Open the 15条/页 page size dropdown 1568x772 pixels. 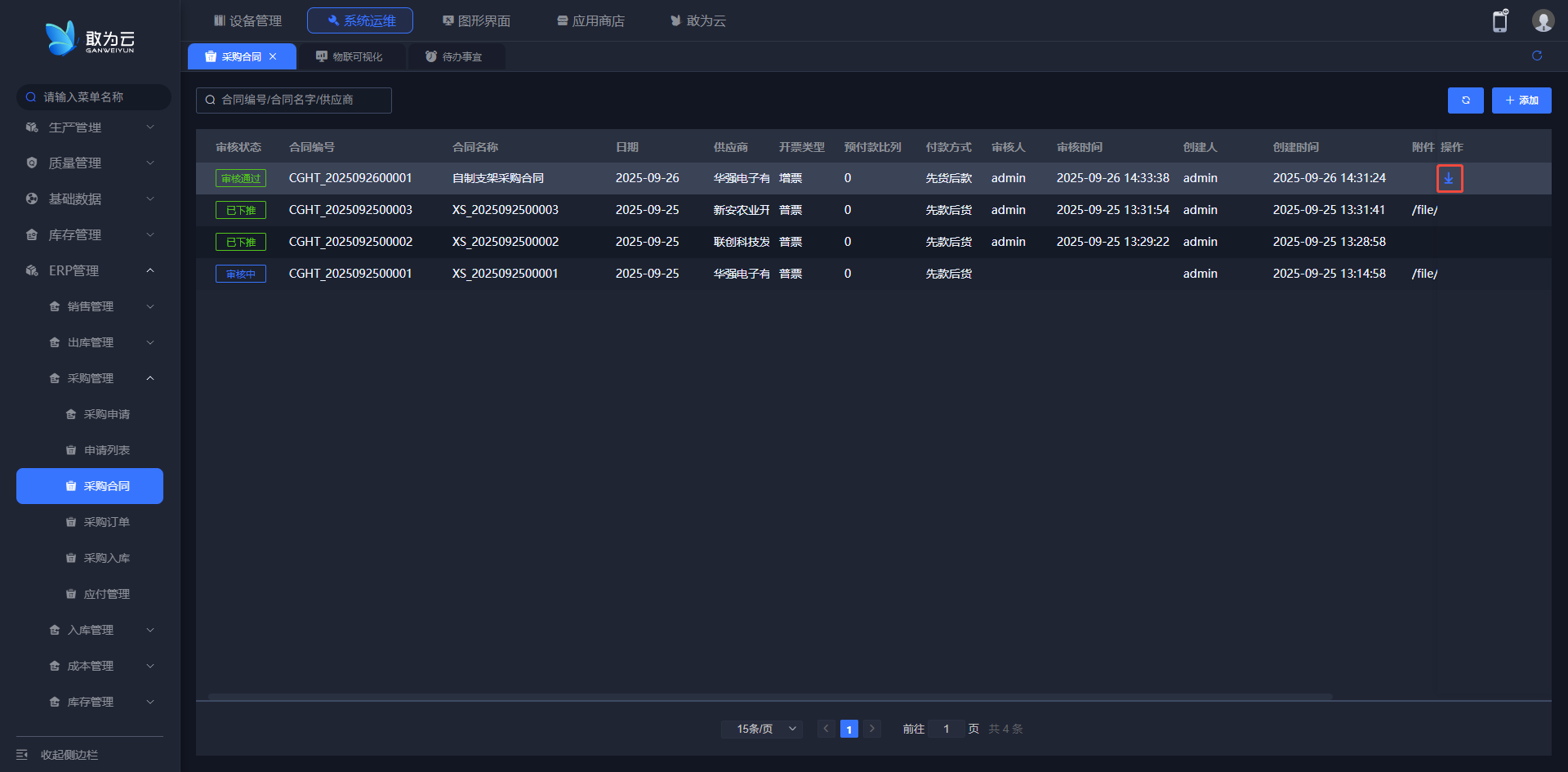point(761,729)
